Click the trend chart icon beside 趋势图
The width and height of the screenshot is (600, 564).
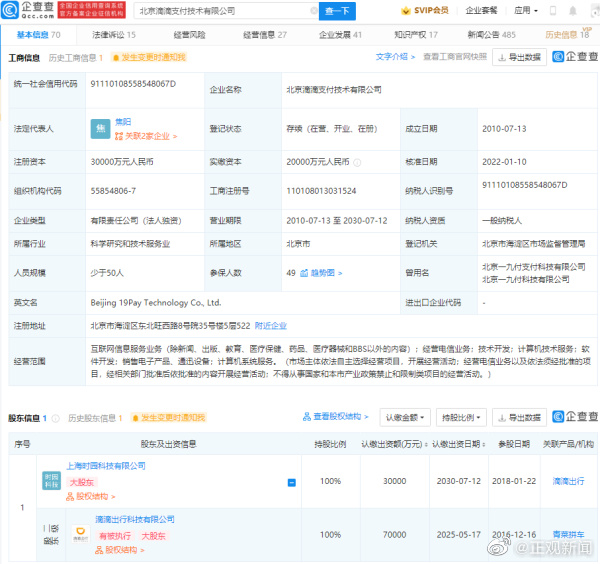(304, 273)
